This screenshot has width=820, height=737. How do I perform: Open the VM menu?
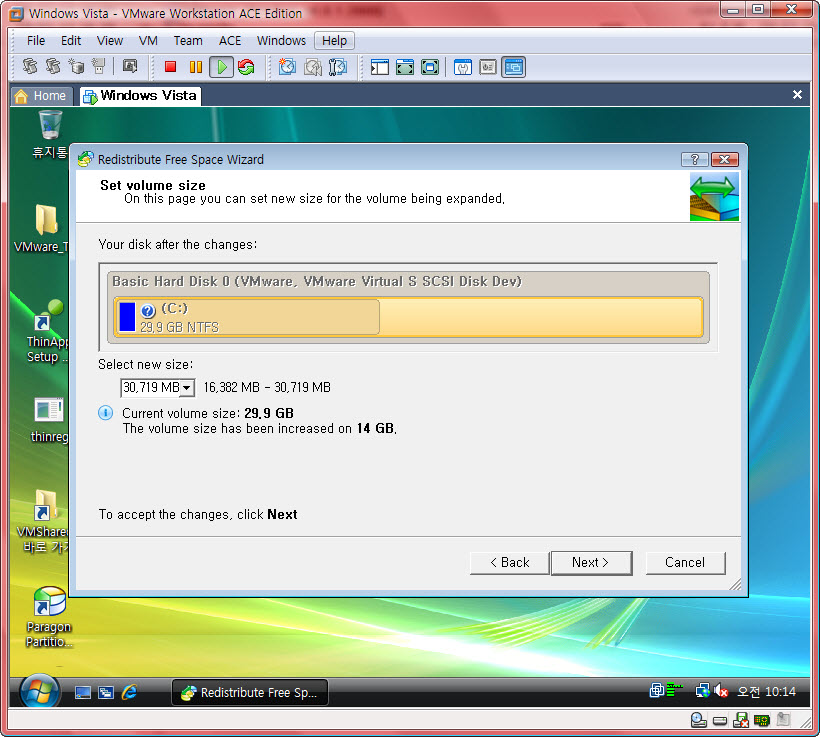click(x=148, y=41)
